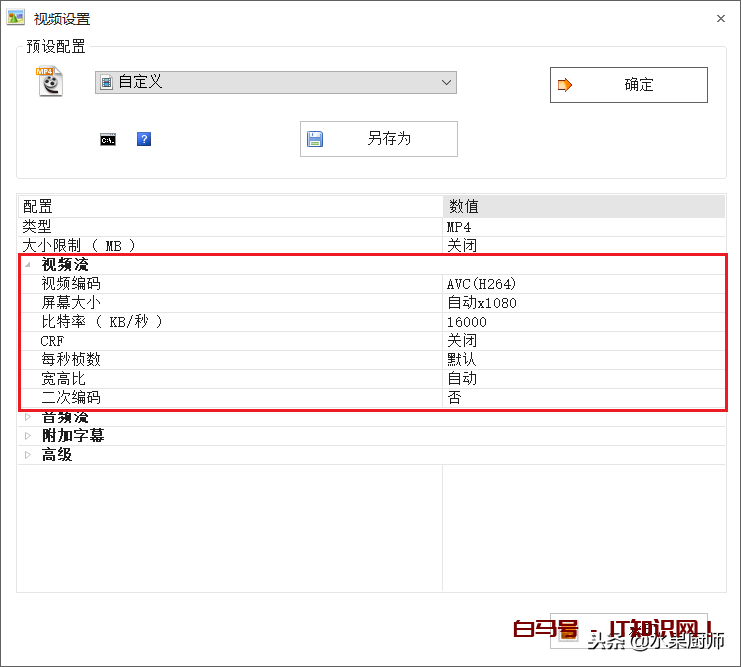Screen dimensions: 741x667
Task: Click the 默认 frame rate value
Action: coord(462,360)
